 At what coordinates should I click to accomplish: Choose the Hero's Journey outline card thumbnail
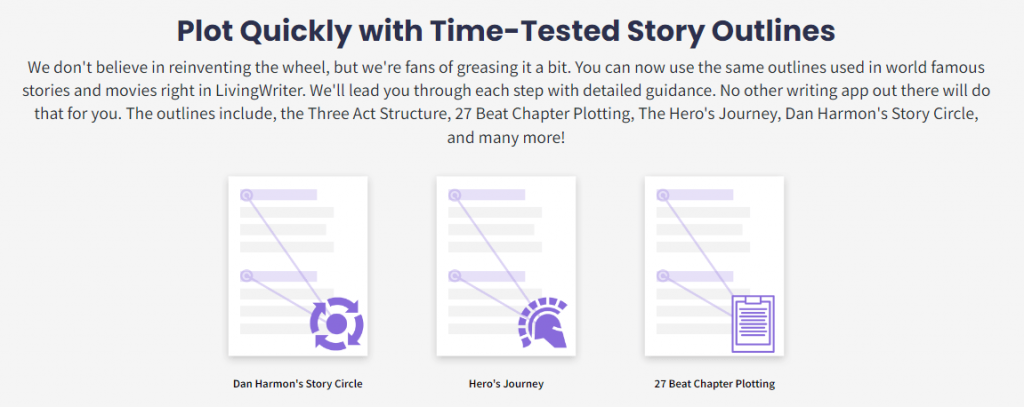point(506,267)
